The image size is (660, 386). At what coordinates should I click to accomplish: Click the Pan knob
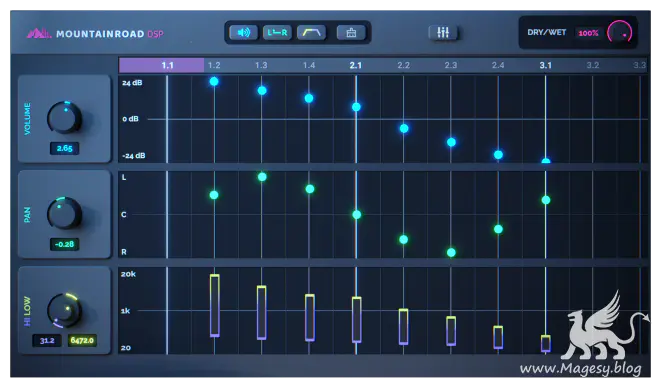[x=64, y=213]
